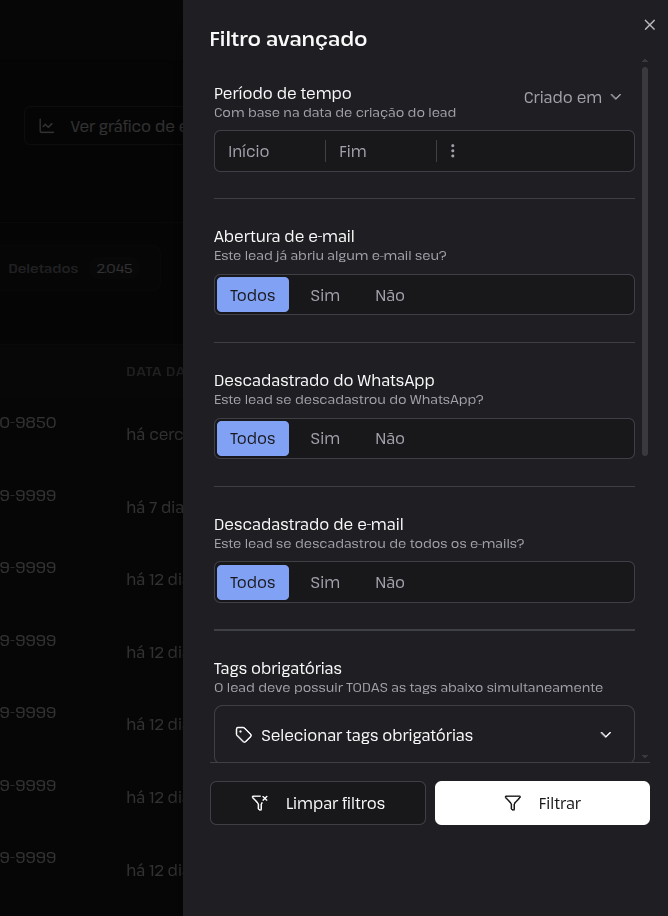
Task: Select Sim for Descadastrado de e-mail
Action: pos(325,582)
